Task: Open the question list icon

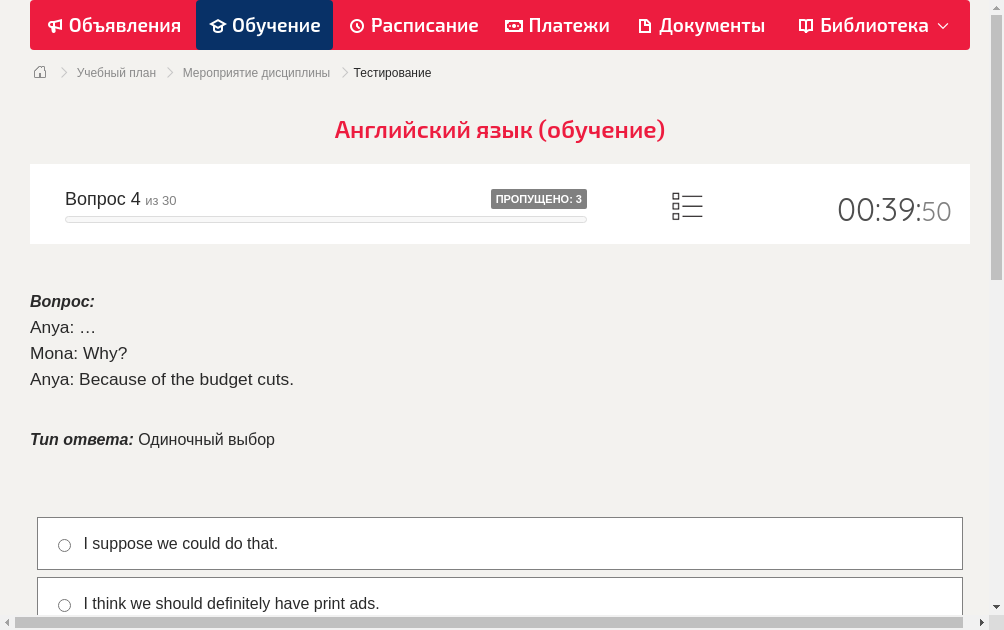Action: [687, 207]
